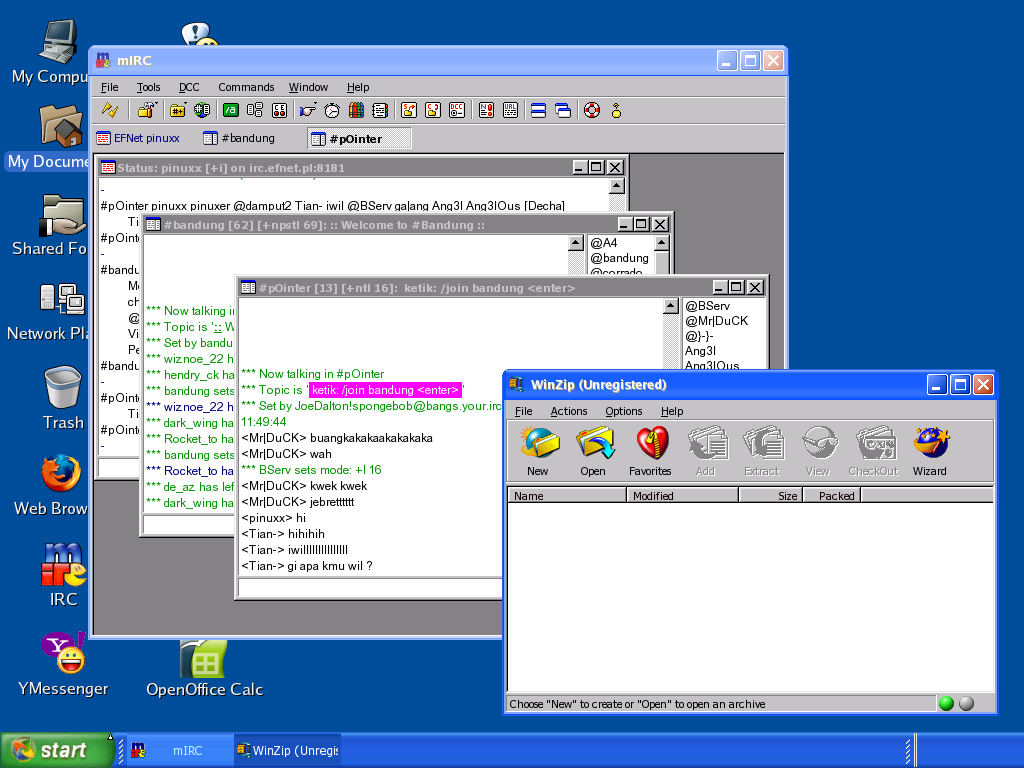Open the DCC menu in mIRC

189,87
